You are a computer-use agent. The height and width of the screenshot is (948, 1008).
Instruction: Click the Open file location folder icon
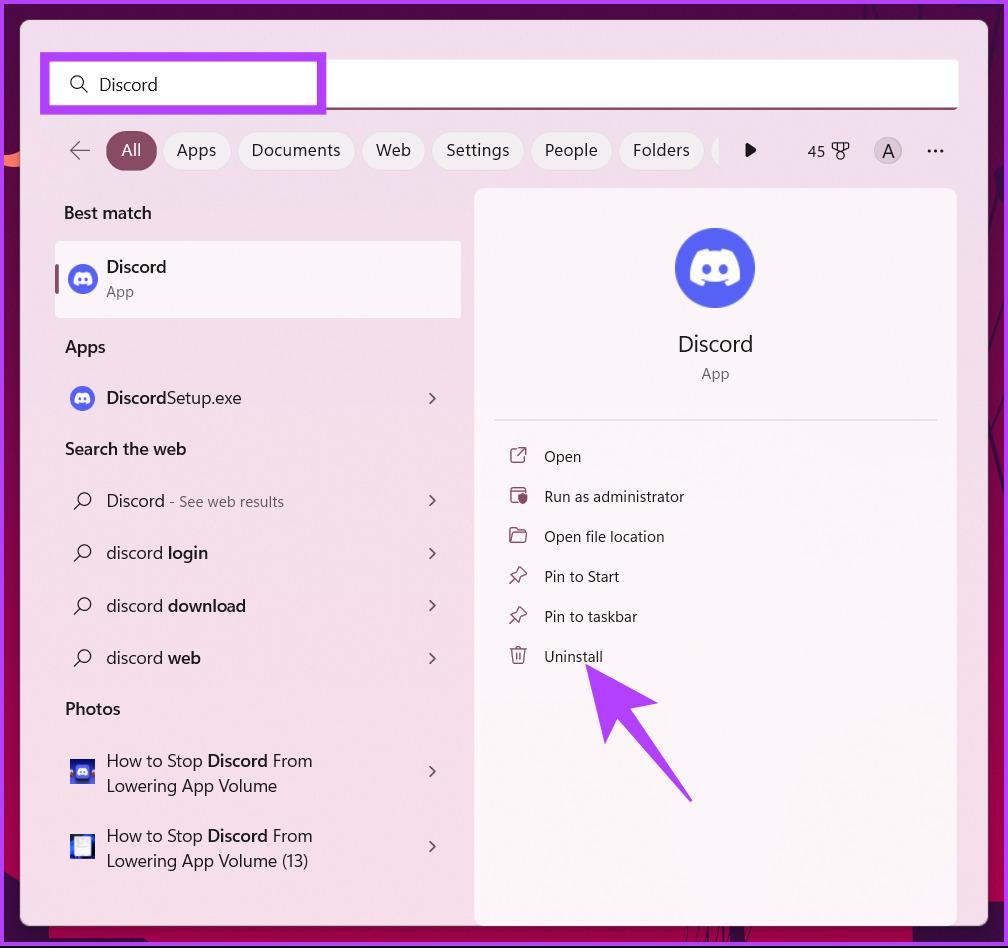pos(518,535)
